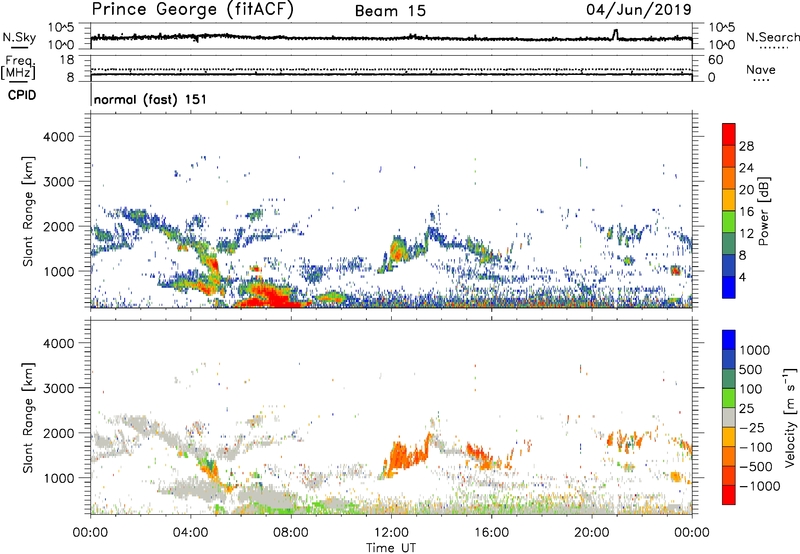Click the 'N.Search' legend label
The height and width of the screenshot is (554, 800).
(772, 37)
